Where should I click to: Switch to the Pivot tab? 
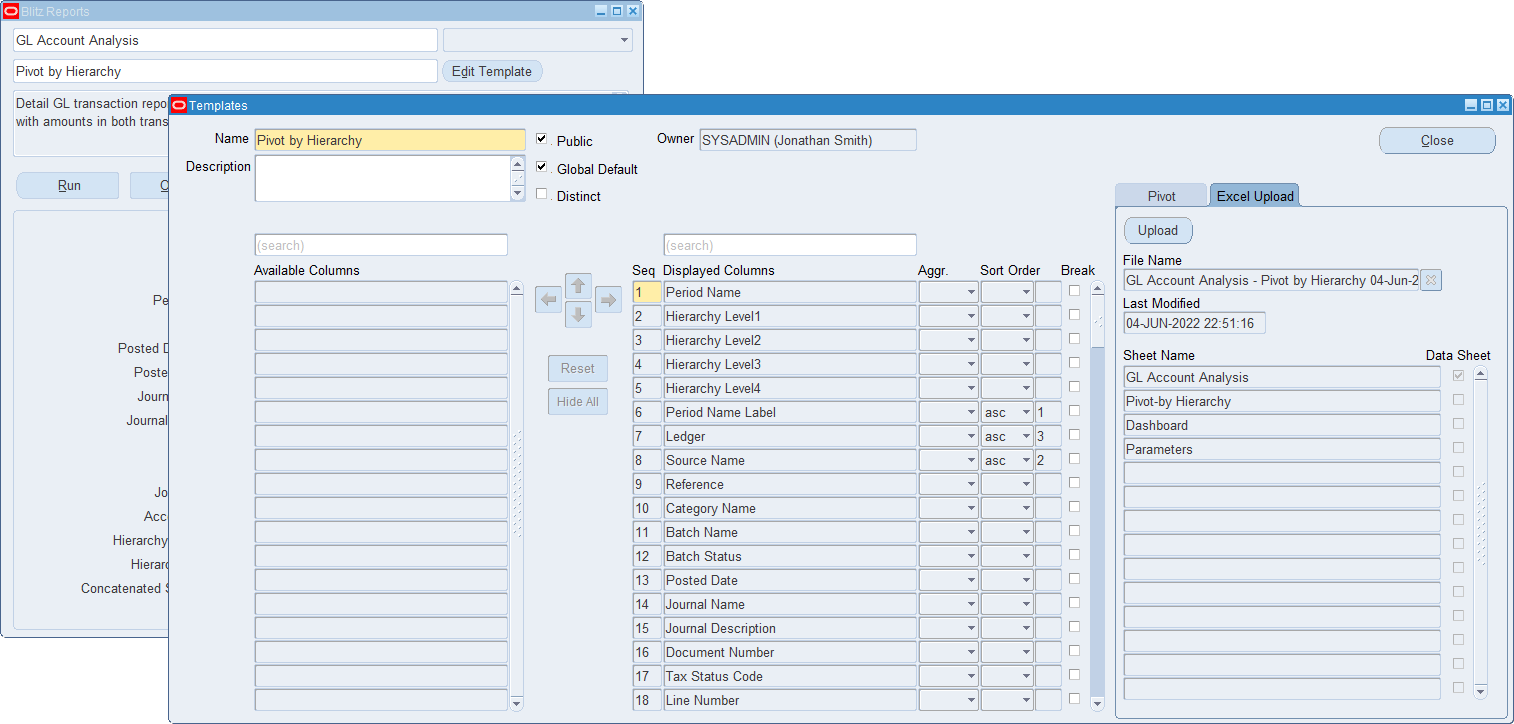1161,196
